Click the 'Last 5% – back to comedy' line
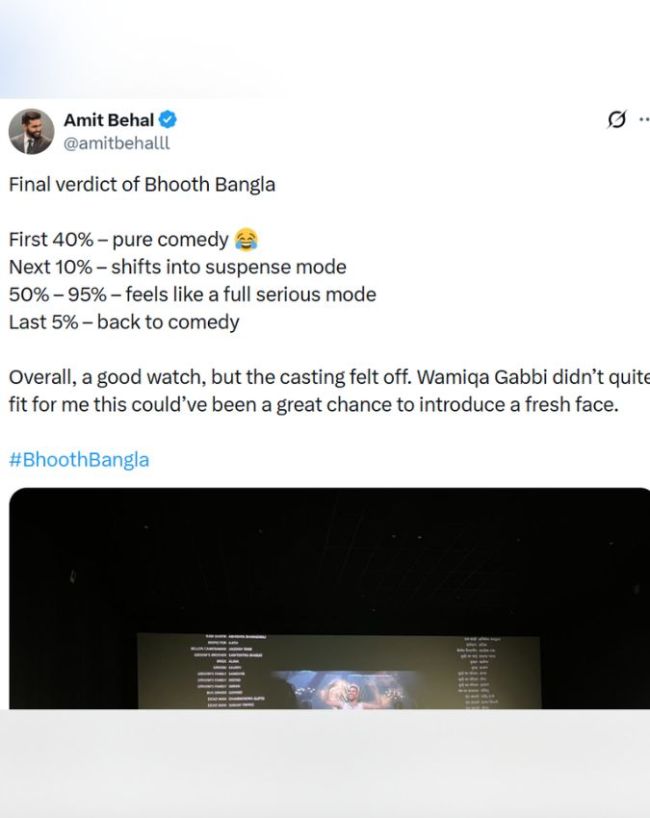 [x=124, y=322]
